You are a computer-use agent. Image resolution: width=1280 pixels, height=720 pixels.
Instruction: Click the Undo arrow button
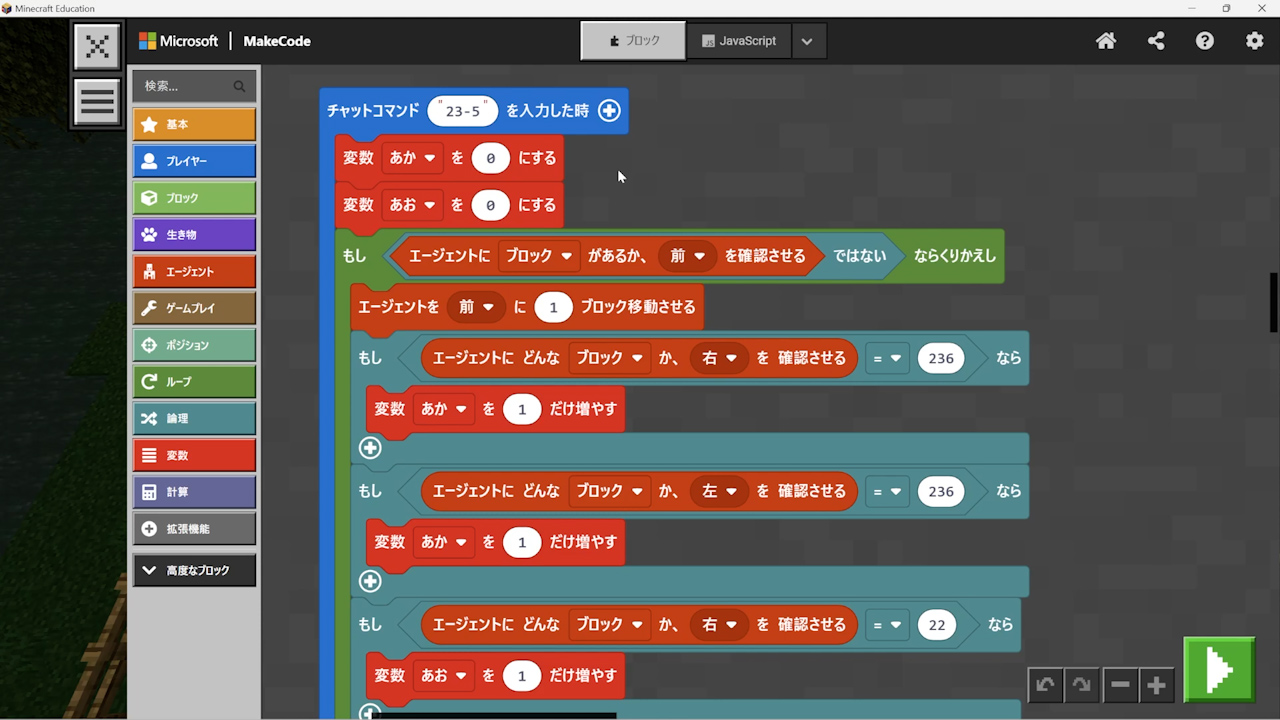pos(1045,685)
